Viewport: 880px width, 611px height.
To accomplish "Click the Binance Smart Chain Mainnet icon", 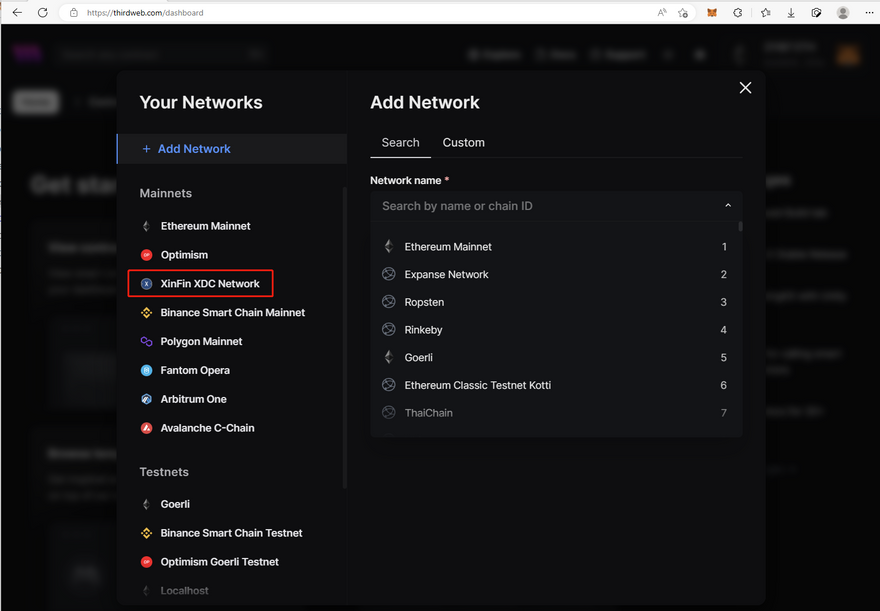I will coord(146,313).
